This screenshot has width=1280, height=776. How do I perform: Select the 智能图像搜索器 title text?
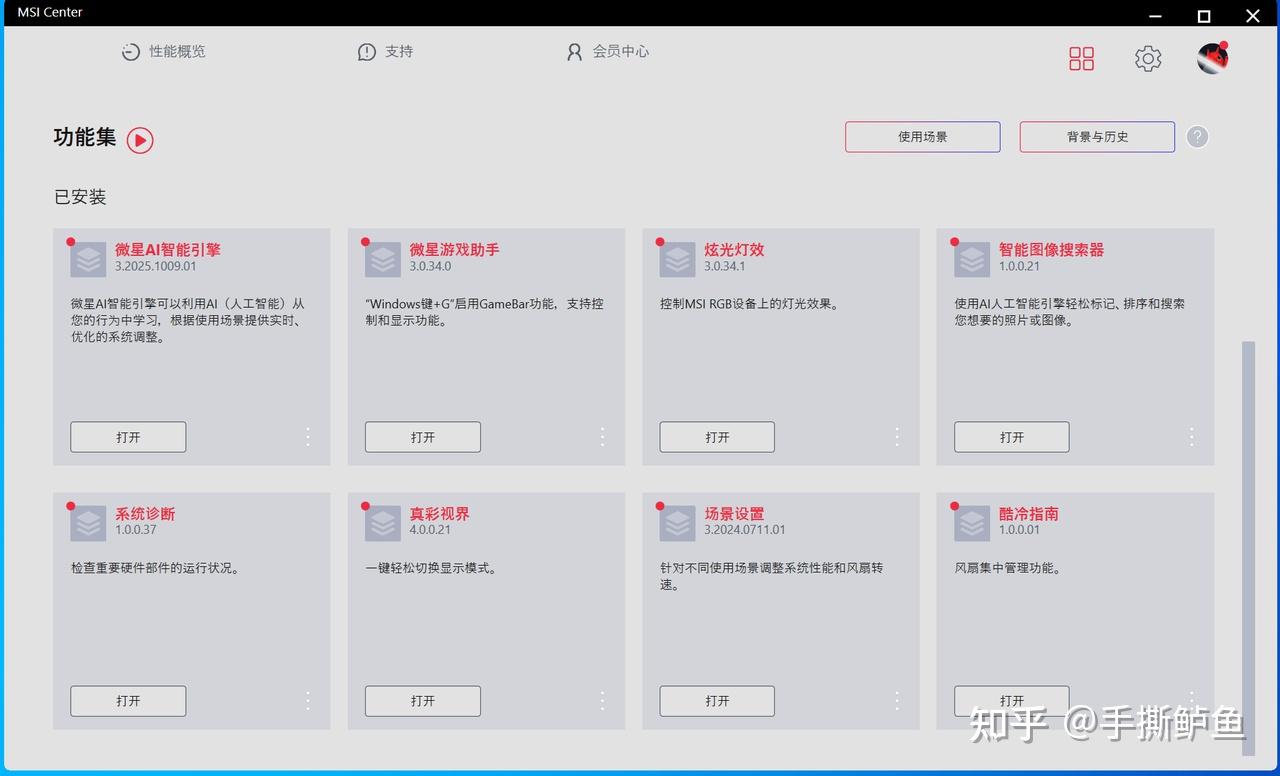coord(1051,250)
